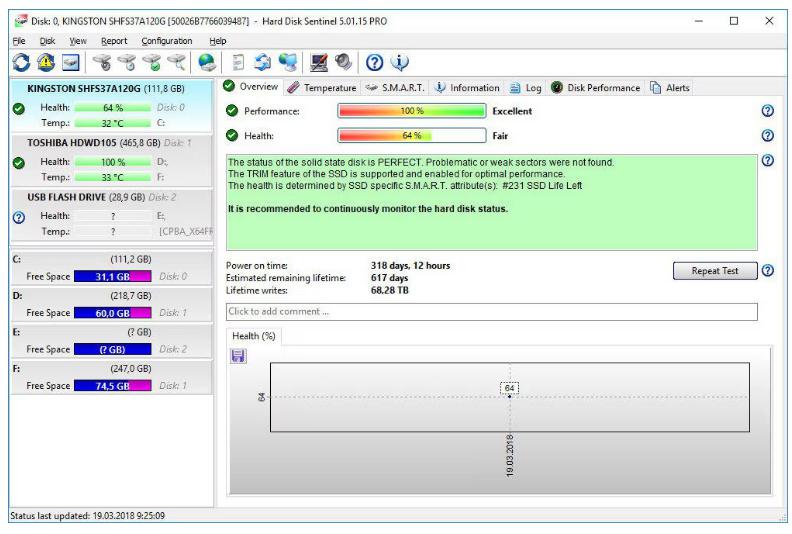Click the two networked computers toolbar icon
This screenshot has width=792, height=534.
pos(289,62)
